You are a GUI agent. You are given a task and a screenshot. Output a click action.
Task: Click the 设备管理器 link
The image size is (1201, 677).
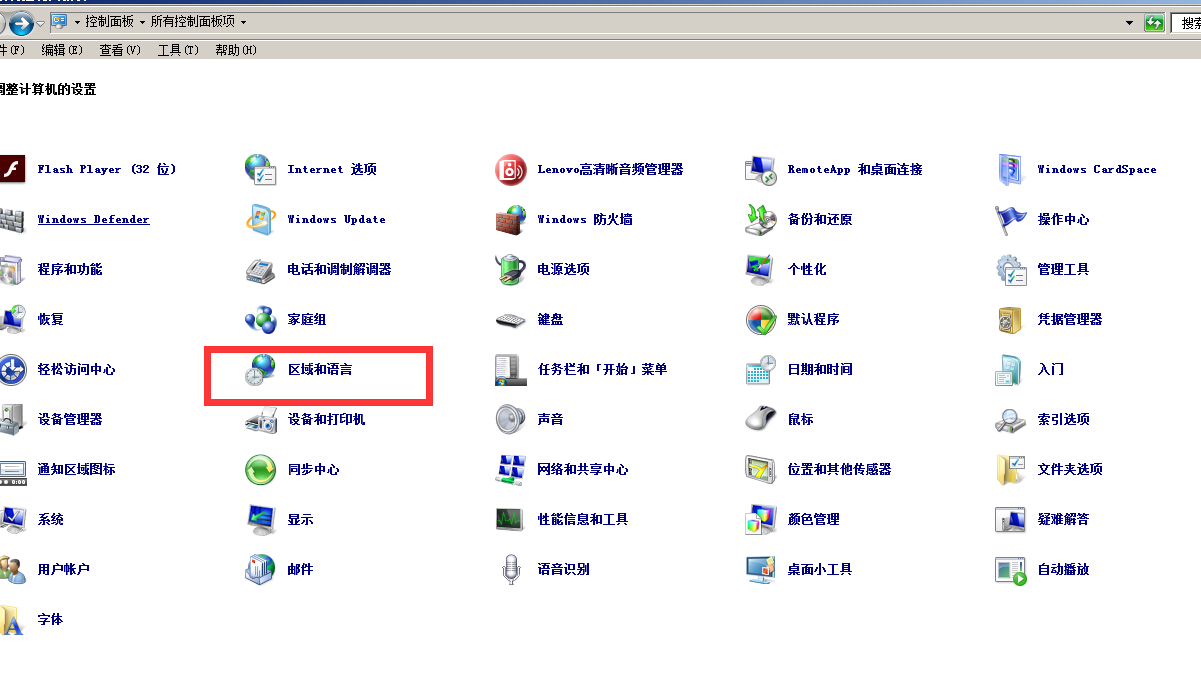[70, 420]
